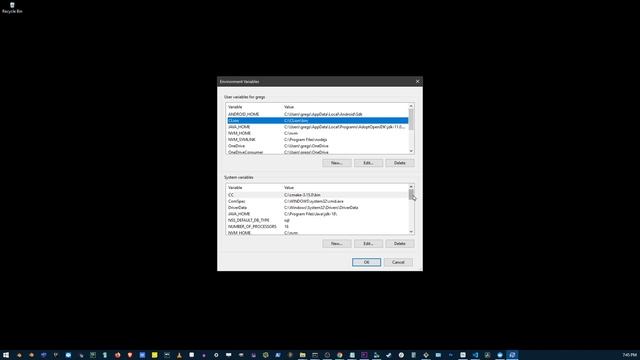The height and width of the screenshot is (360, 640).
Task: Click New under System variables
Action: coord(336,244)
